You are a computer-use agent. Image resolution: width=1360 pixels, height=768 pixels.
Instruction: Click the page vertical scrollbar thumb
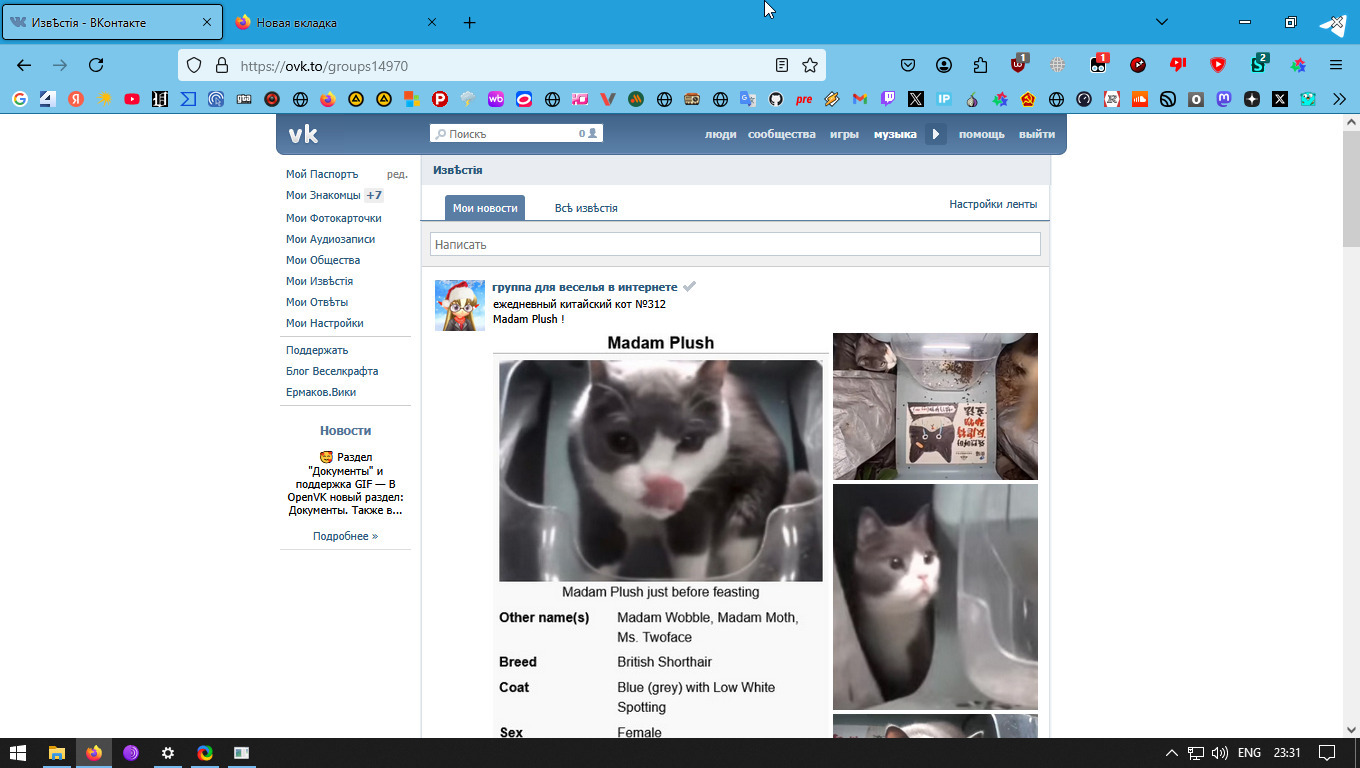(x=1351, y=190)
